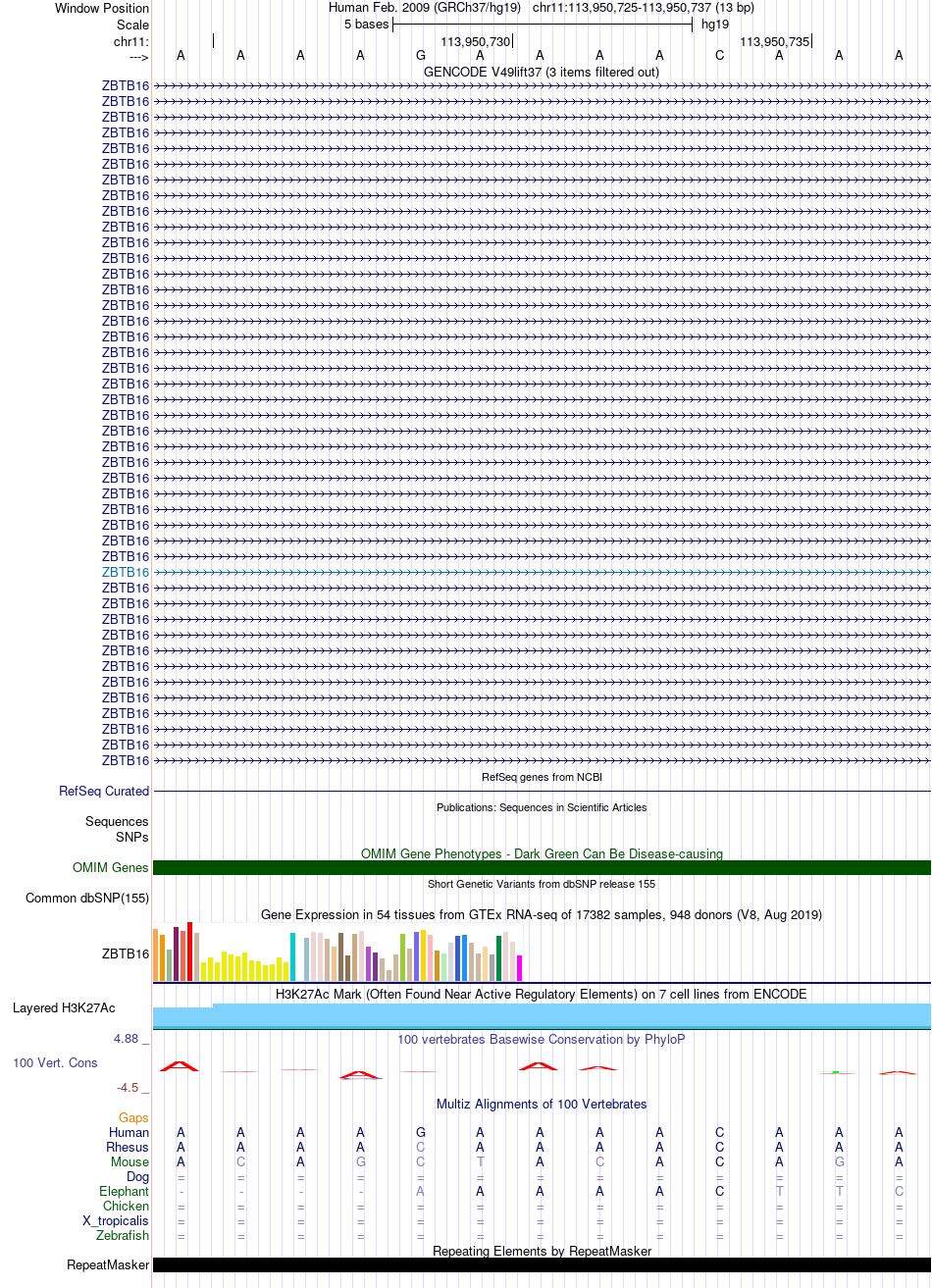Click the 100 Vert. Cons track label
This screenshot has height=1288, width=932.
pyautogui.click(x=55, y=1062)
